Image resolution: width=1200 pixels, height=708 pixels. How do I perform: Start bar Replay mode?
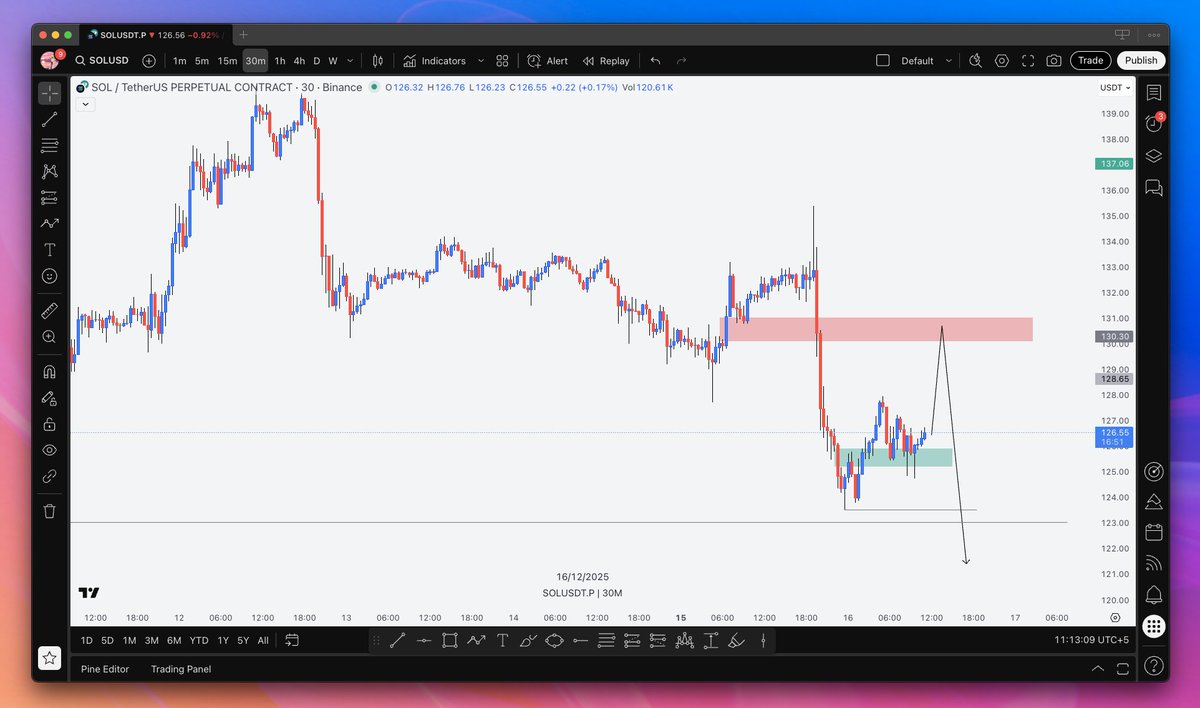tap(606, 60)
